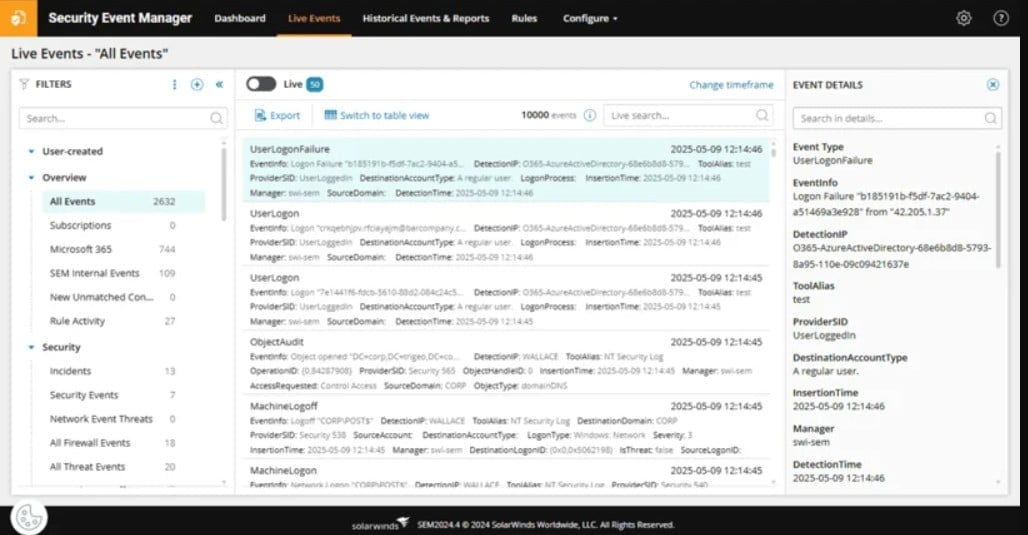The image size is (1028, 535).
Task: Open the settings gear icon
Action: coord(963,18)
